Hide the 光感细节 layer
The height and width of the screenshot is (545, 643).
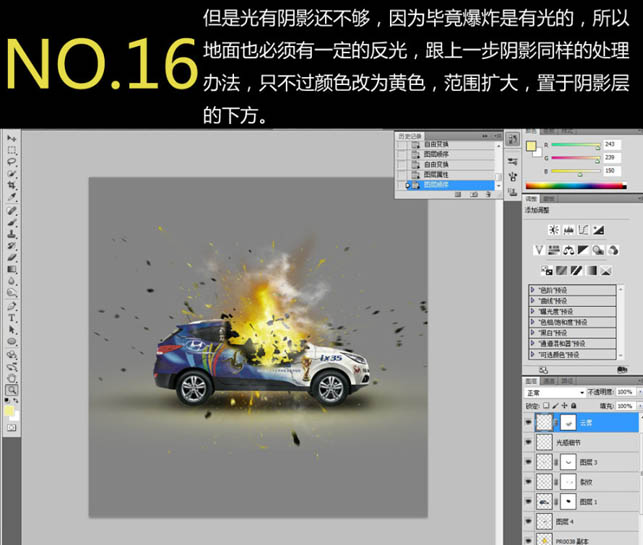pos(529,442)
